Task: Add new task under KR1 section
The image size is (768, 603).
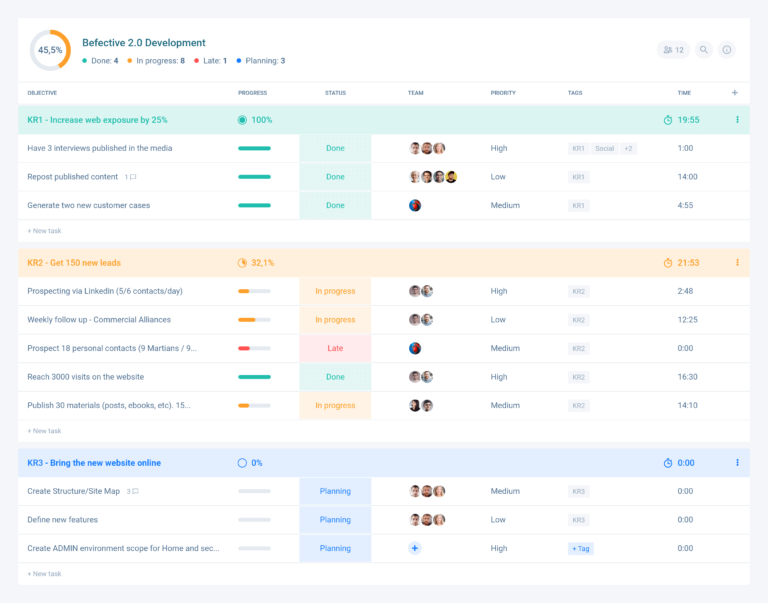Action: pos(44,231)
